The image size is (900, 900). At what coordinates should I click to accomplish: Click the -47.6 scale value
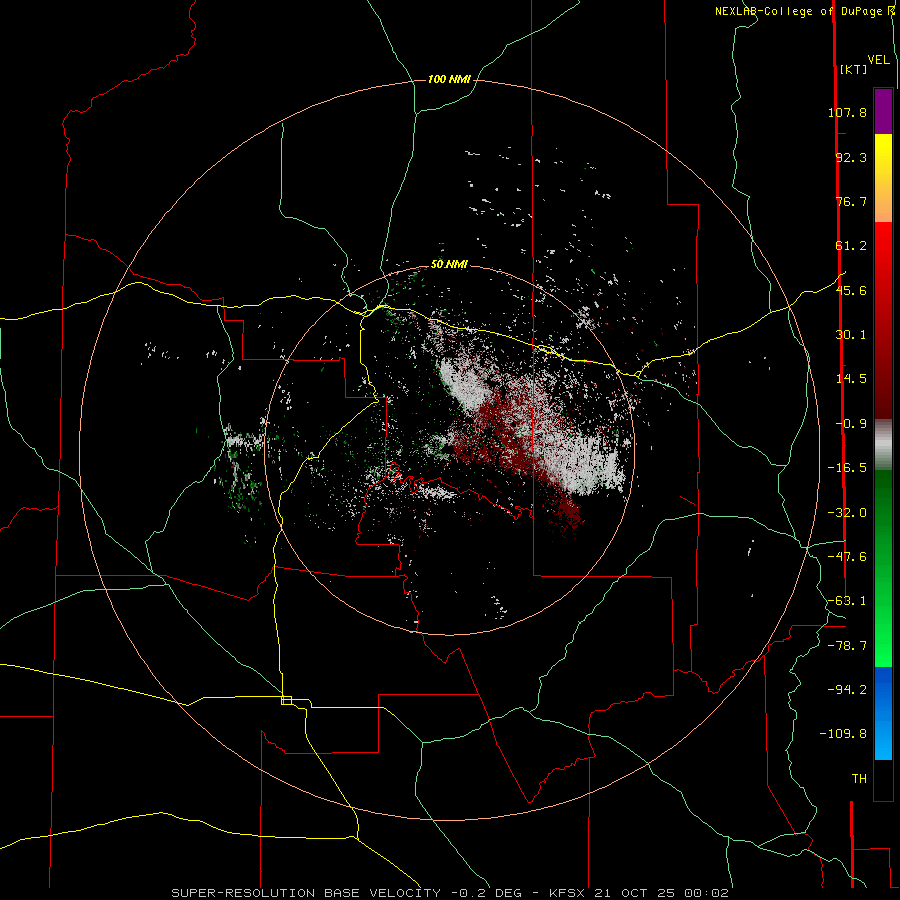coord(847,557)
